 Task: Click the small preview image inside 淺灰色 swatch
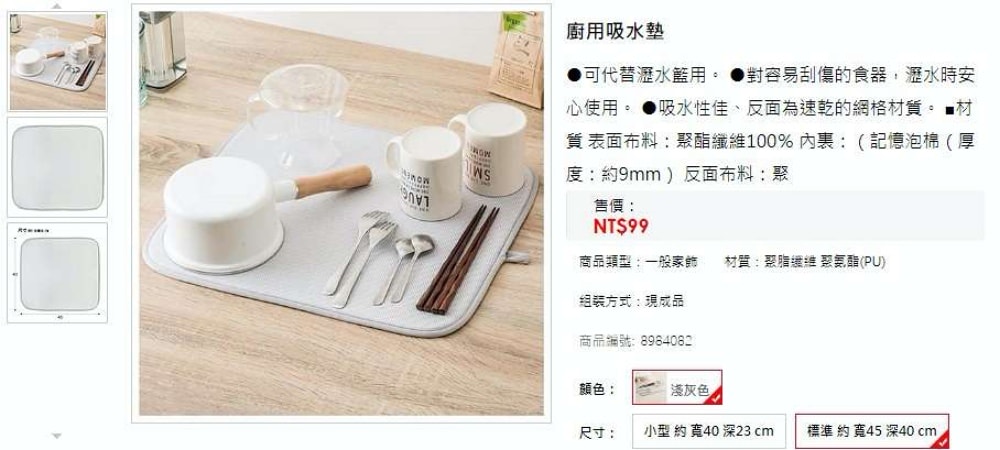[651, 388]
